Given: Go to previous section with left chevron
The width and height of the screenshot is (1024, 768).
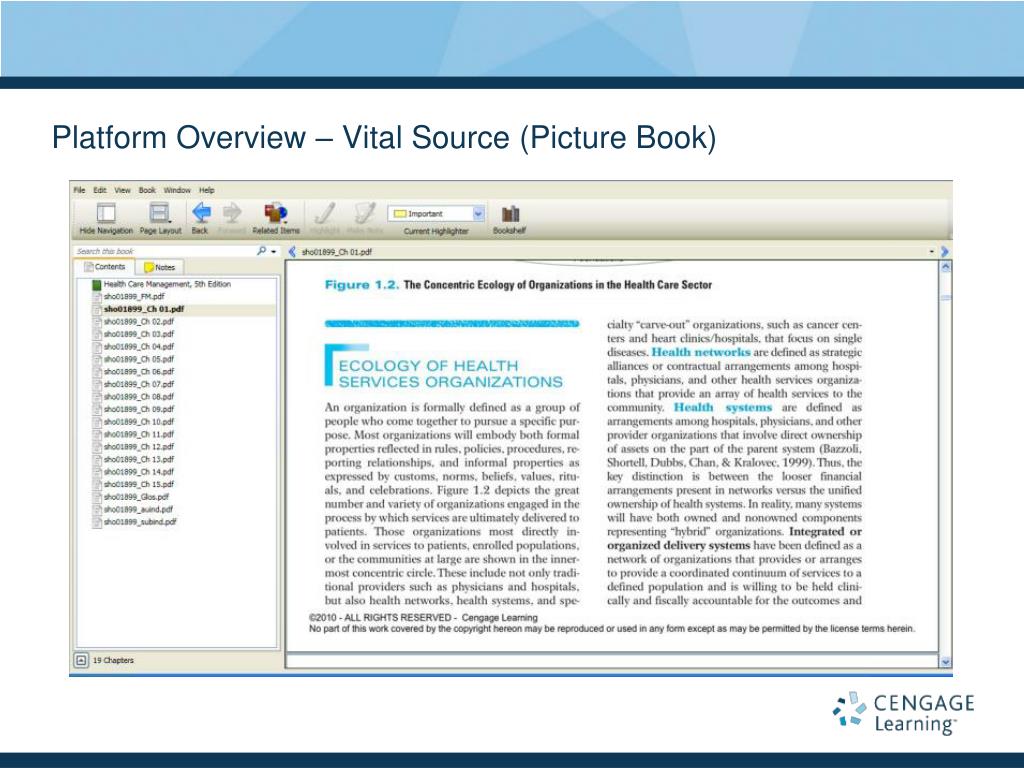Looking at the screenshot, I should tap(292, 251).
